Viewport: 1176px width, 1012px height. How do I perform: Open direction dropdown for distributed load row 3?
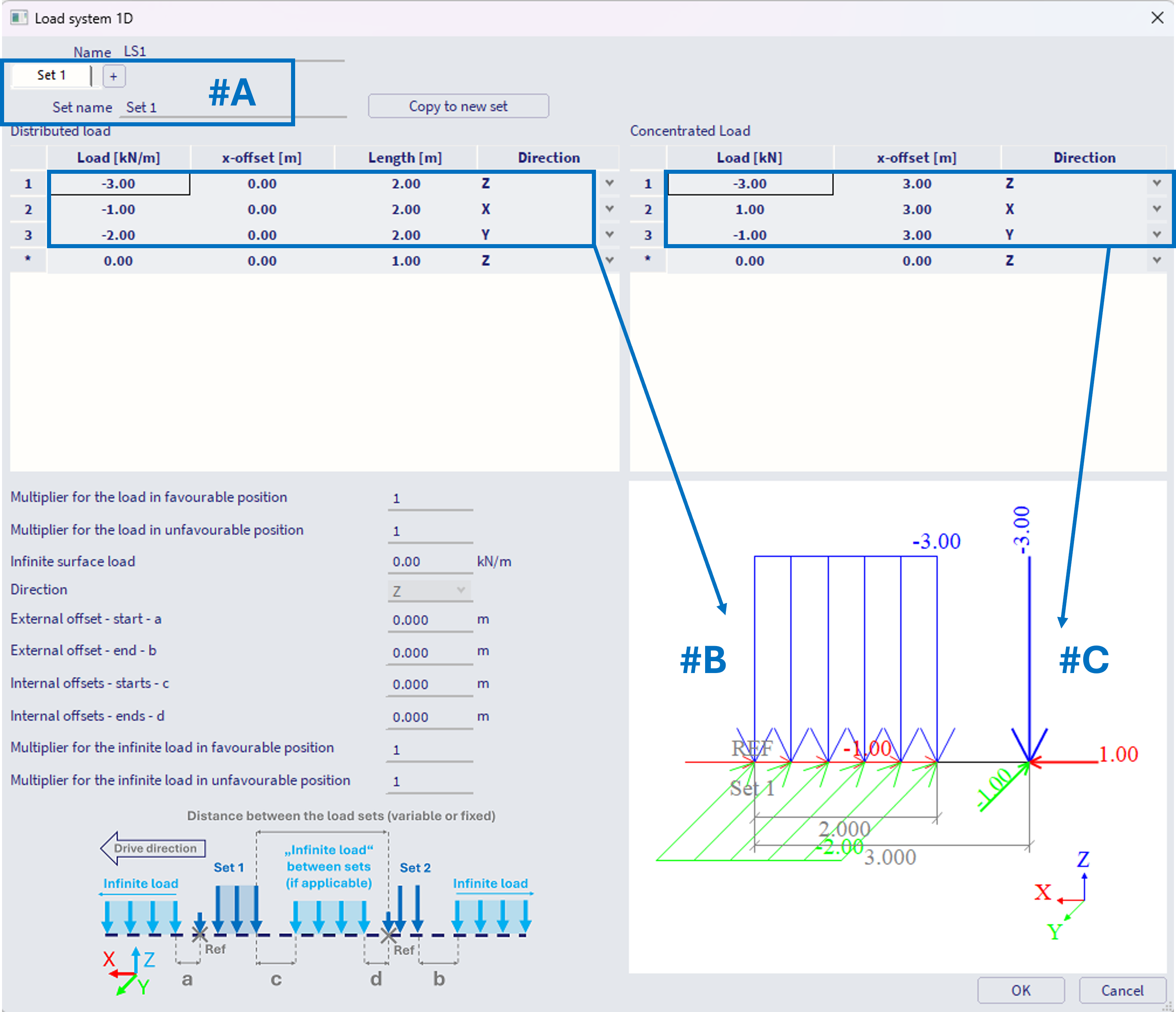pos(609,235)
